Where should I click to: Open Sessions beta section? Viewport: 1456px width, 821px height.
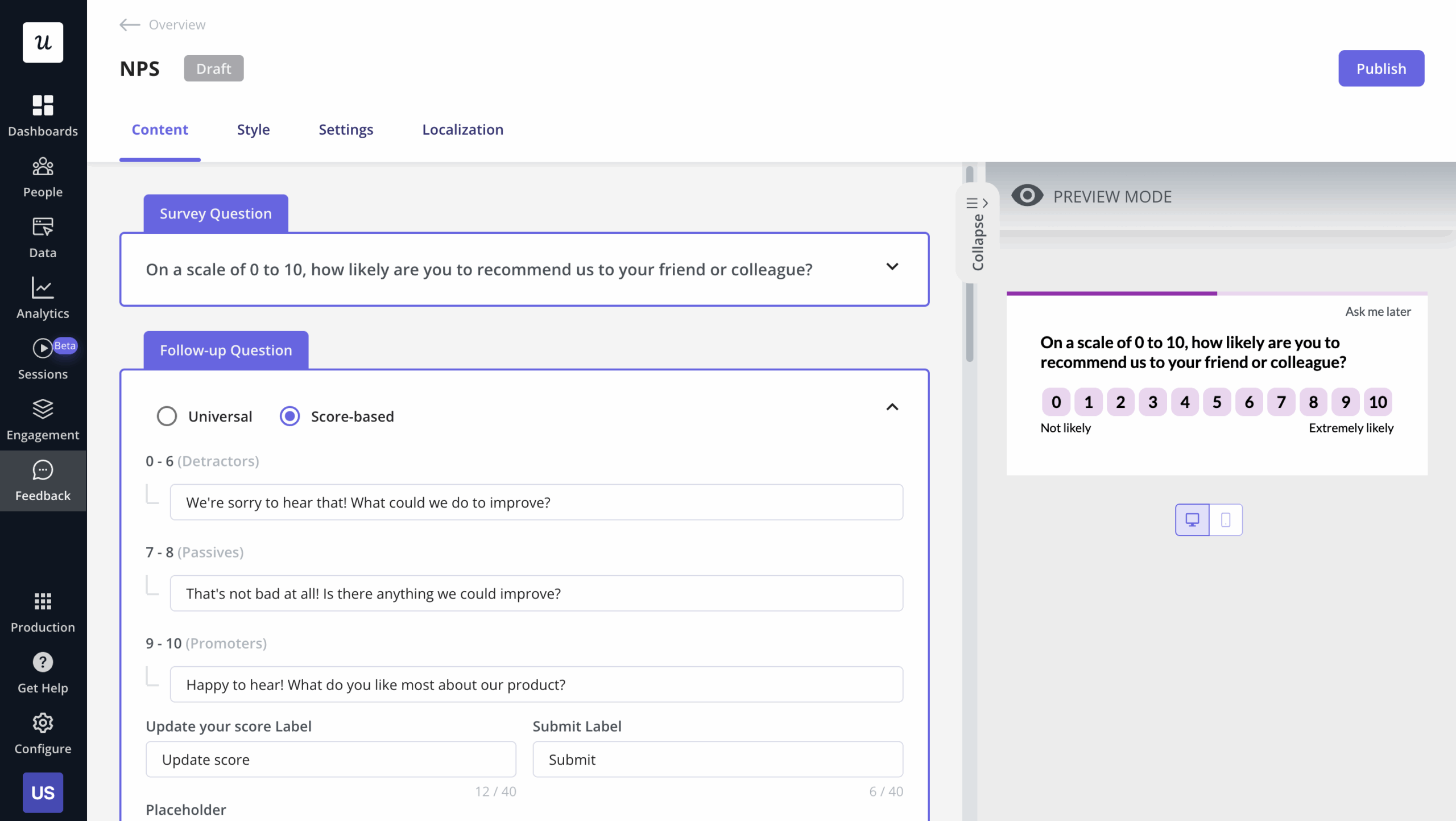43,359
